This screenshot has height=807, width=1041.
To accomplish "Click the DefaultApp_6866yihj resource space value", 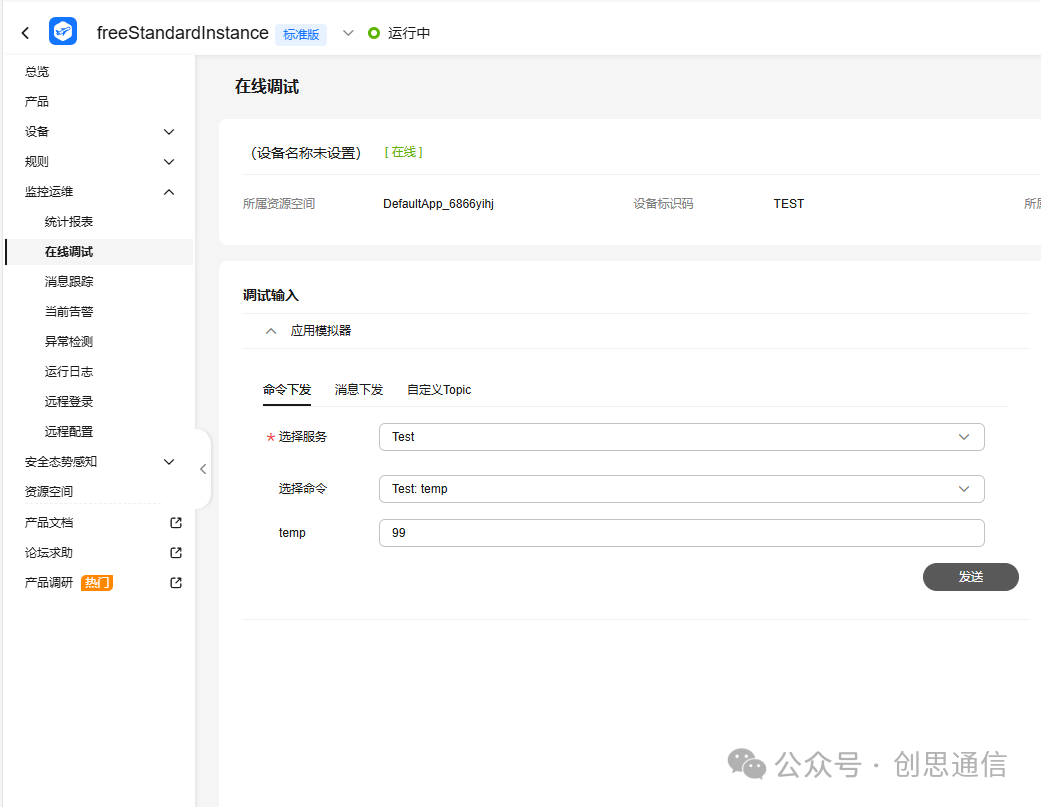I will point(438,204).
